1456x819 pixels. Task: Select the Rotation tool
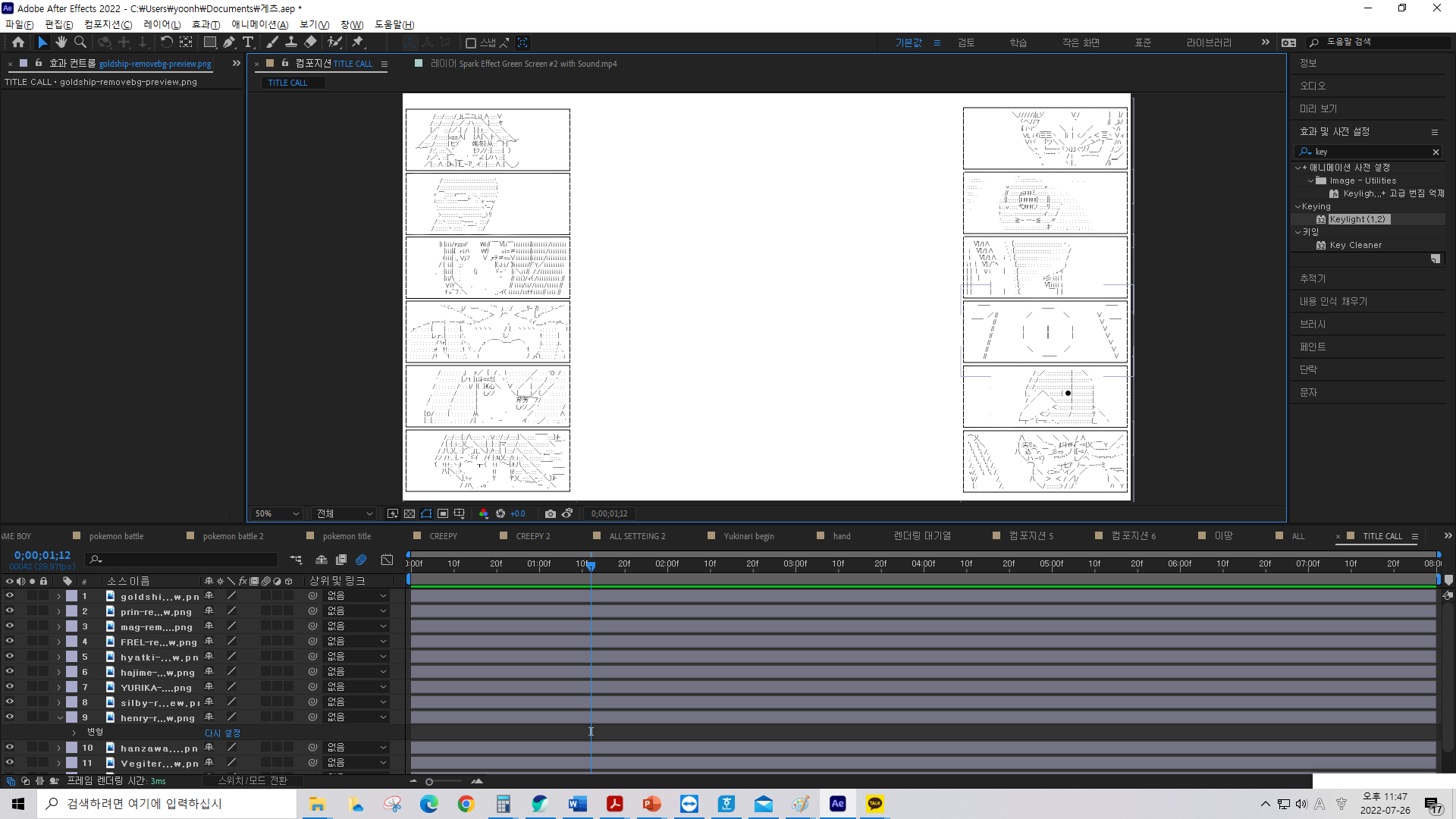(166, 42)
